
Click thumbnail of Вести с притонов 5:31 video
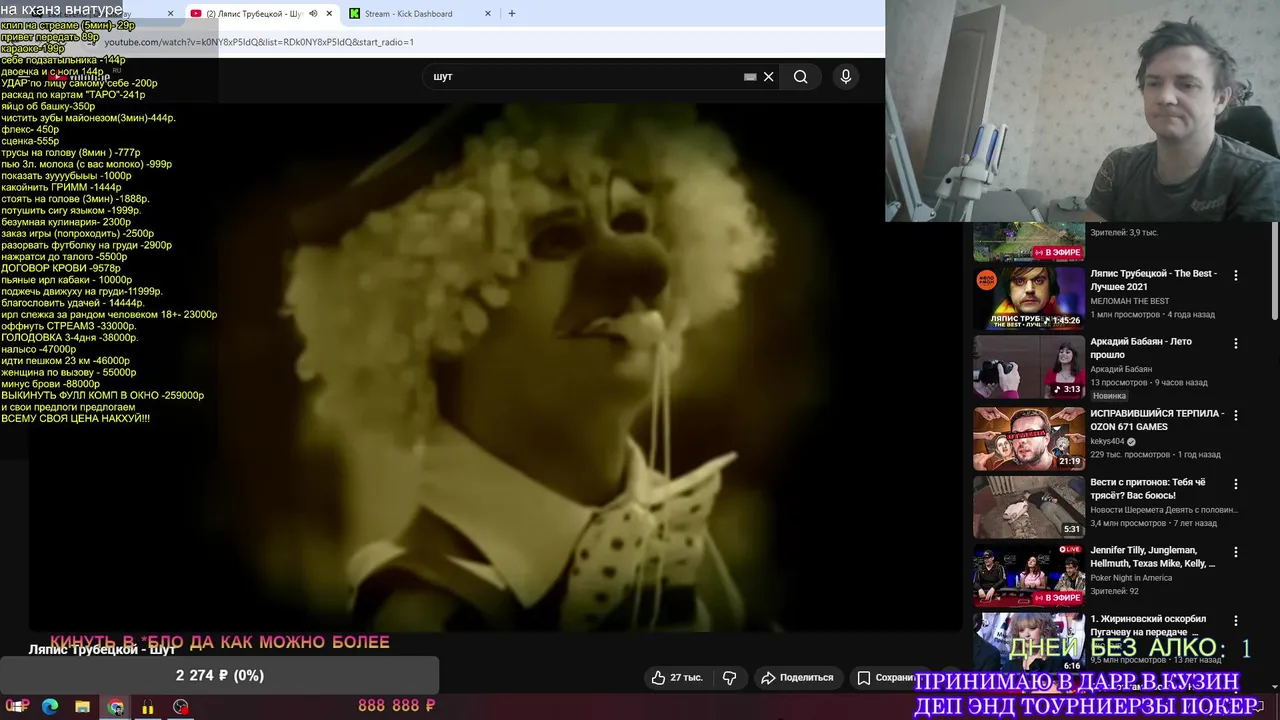pyautogui.click(x=1029, y=507)
